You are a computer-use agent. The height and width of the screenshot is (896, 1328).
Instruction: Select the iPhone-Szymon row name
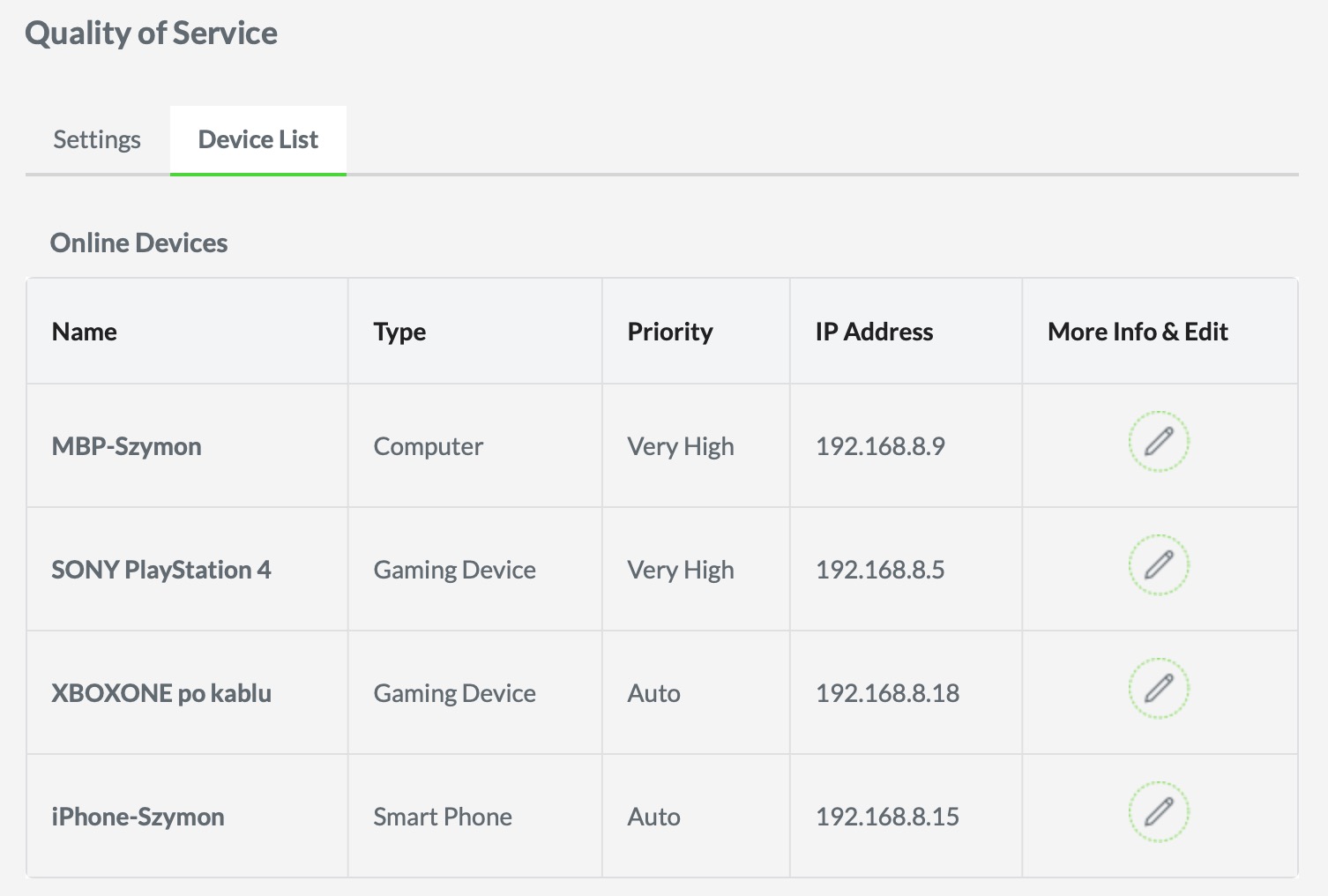tap(138, 817)
